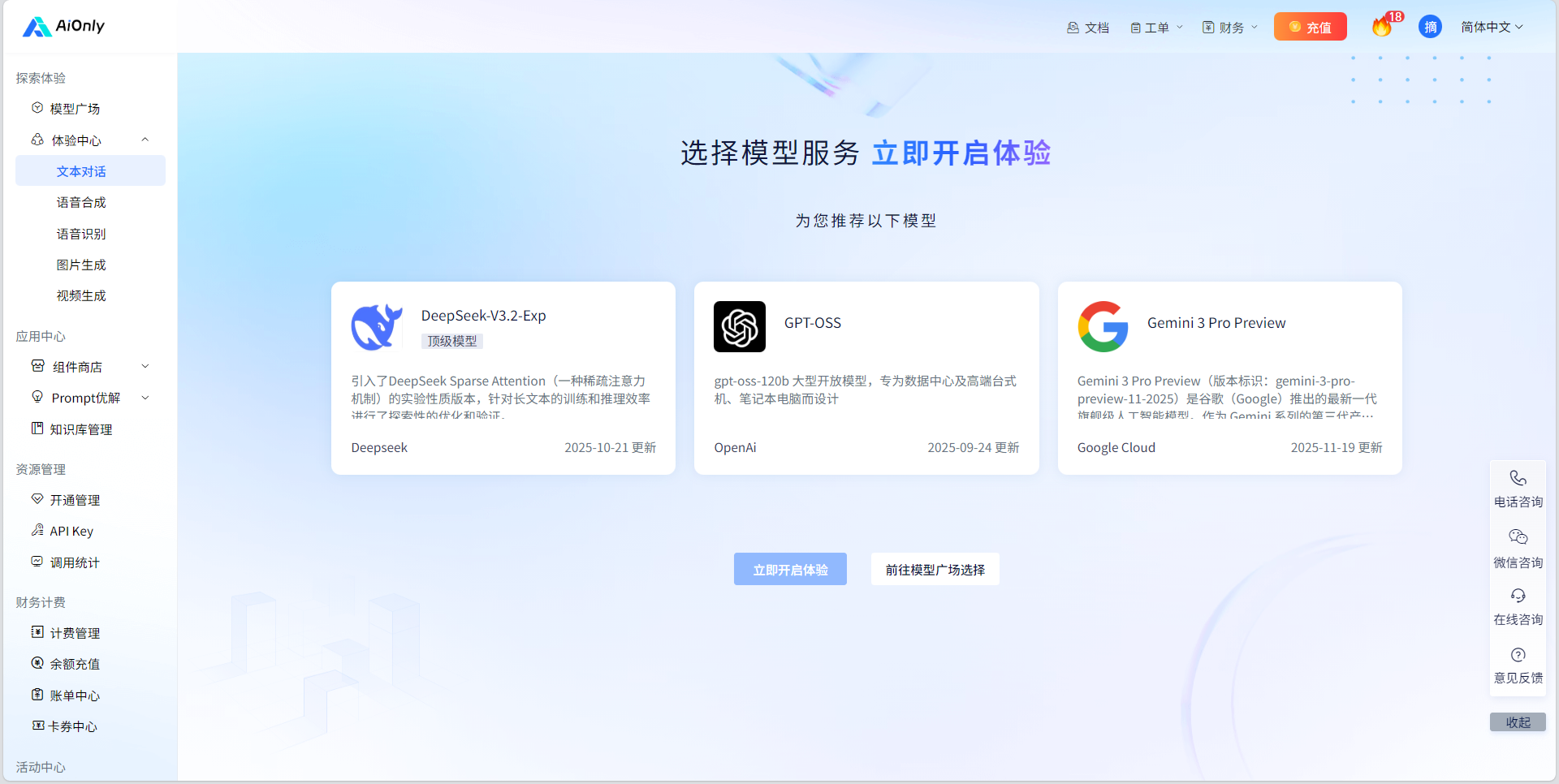Click the 意见反馈 label
1559x784 pixels.
click(x=1518, y=678)
